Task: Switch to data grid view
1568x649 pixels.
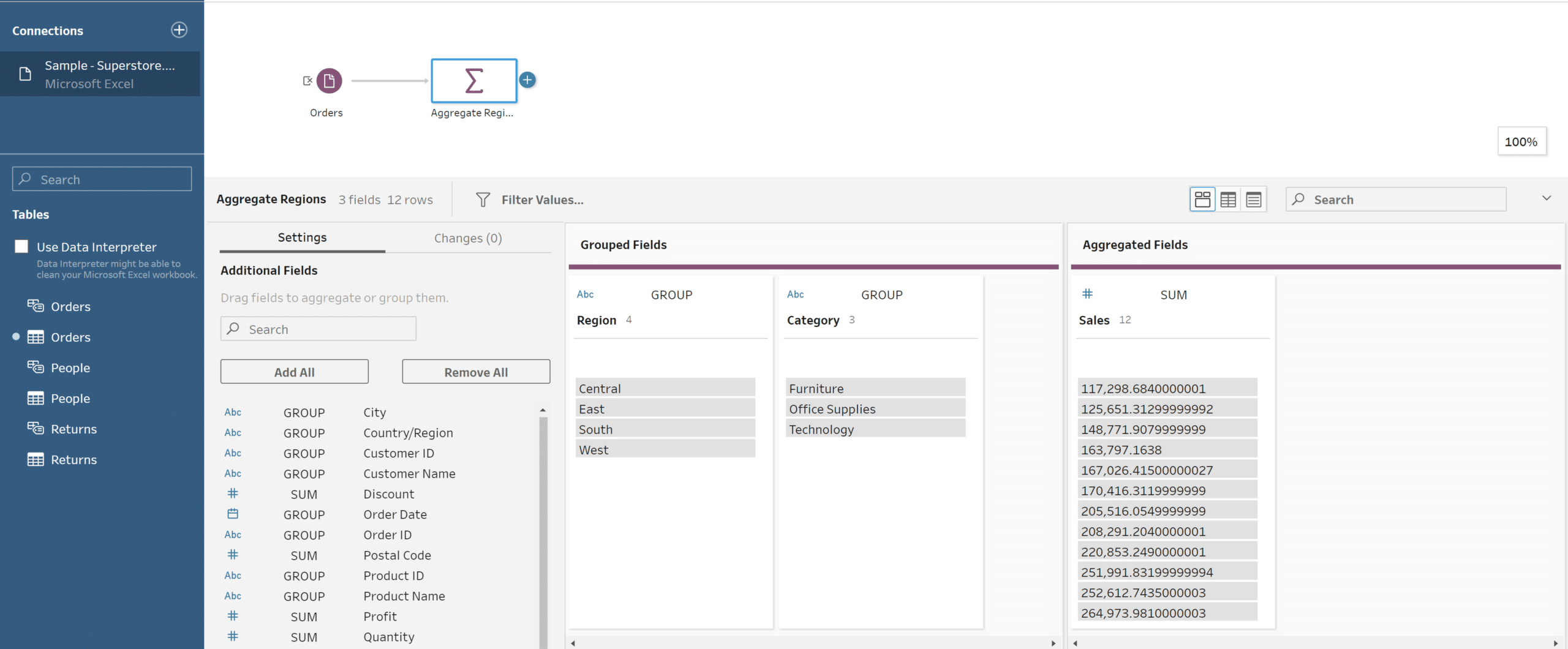Action: pyautogui.click(x=1228, y=199)
